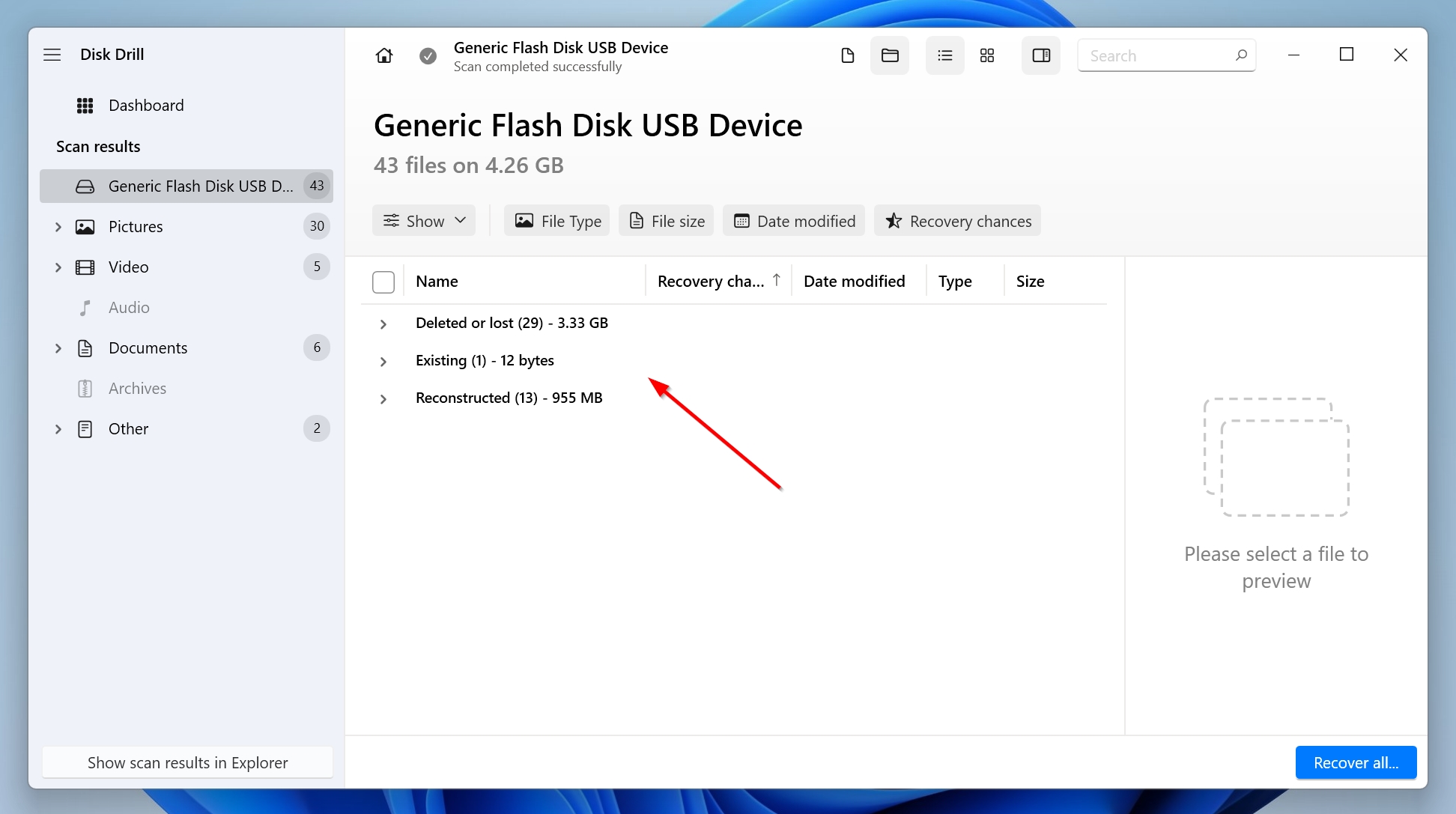The width and height of the screenshot is (1456, 814).
Task: Click the flash disk drive icon
Action: [85, 186]
